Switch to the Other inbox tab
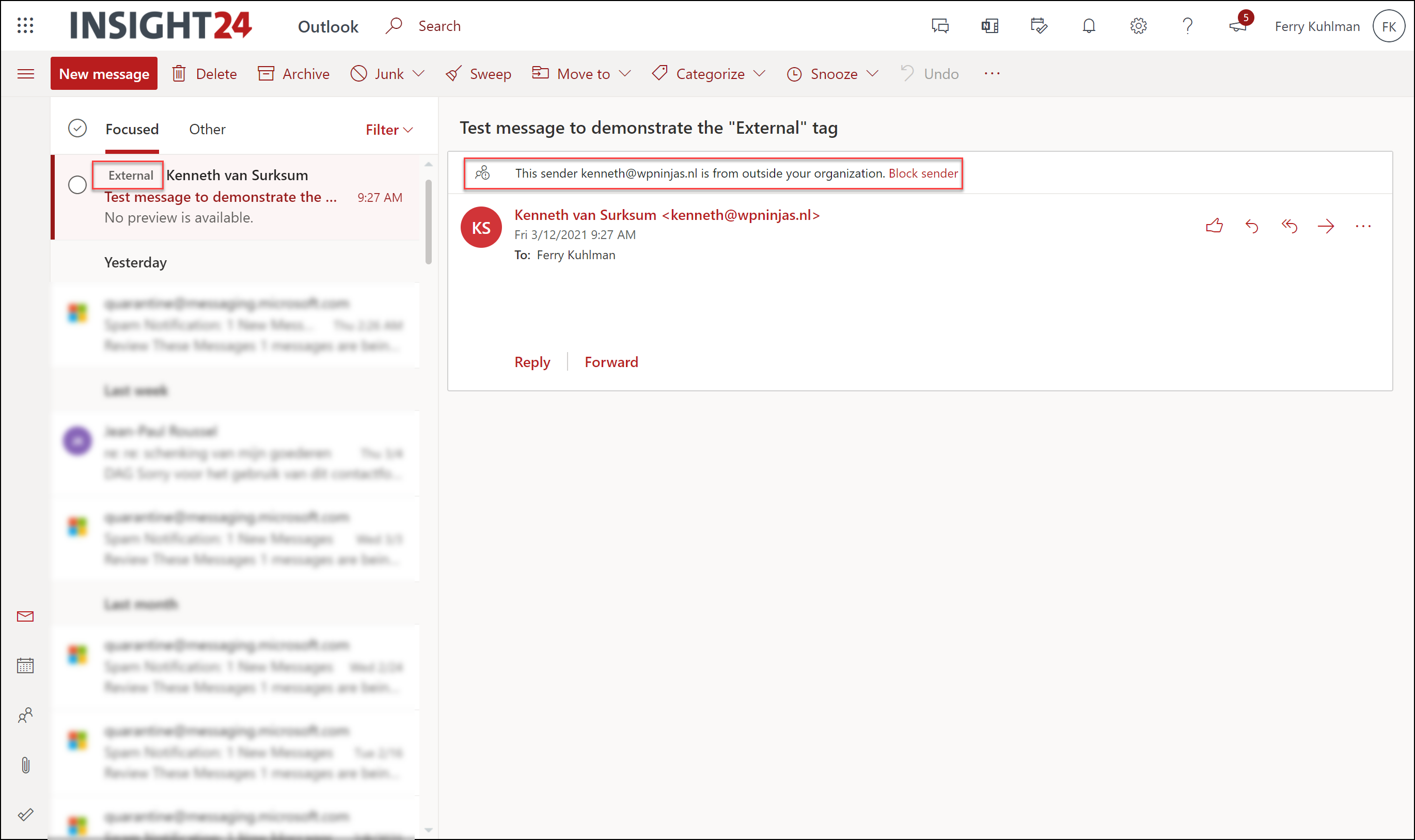Viewport: 1415px width, 840px height. click(x=207, y=129)
